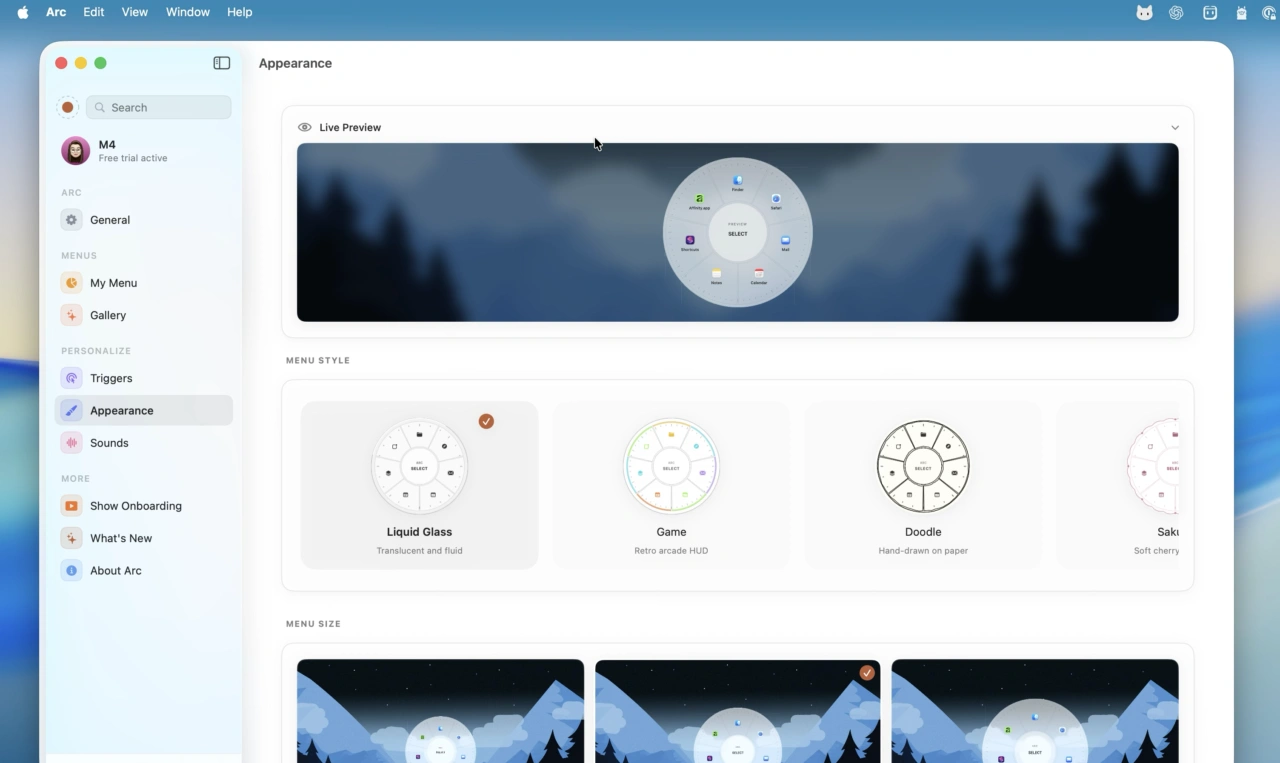The width and height of the screenshot is (1280, 763).
Task: Open the Edit menu
Action: point(94,12)
